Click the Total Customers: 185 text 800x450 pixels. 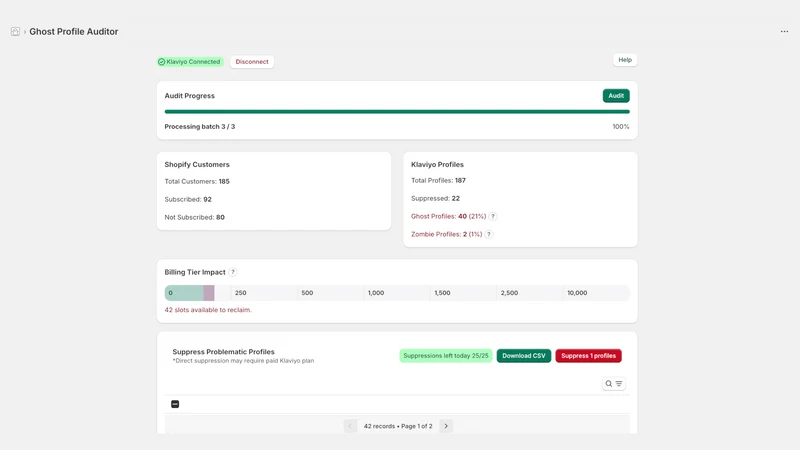click(197, 181)
